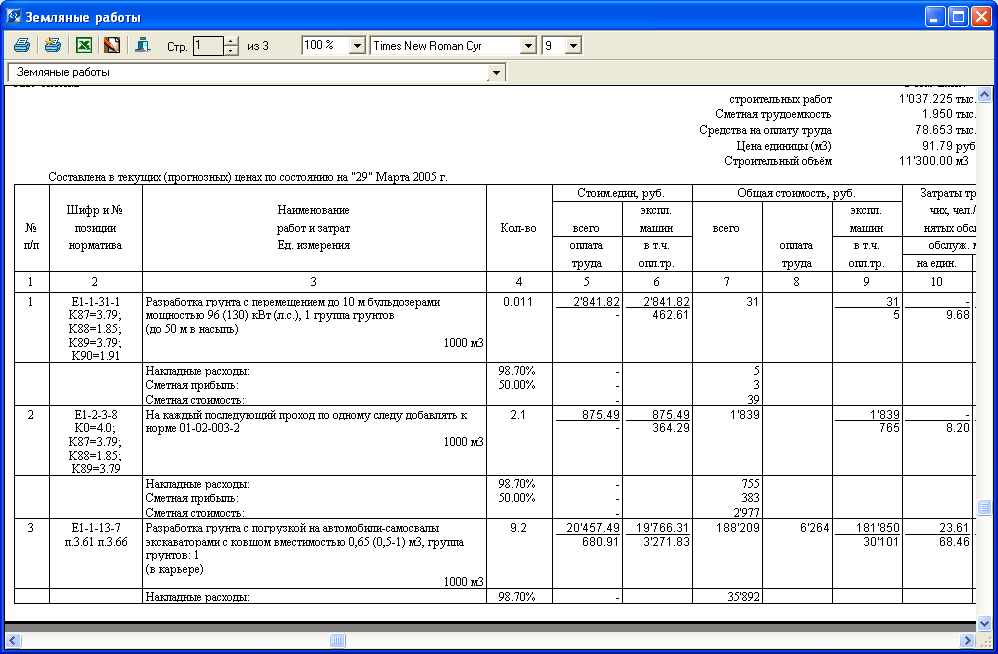The width and height of the screenshot is (998, 654).
Task: Click the vertical scrollbar up arrow
Action: pos(984,95)
